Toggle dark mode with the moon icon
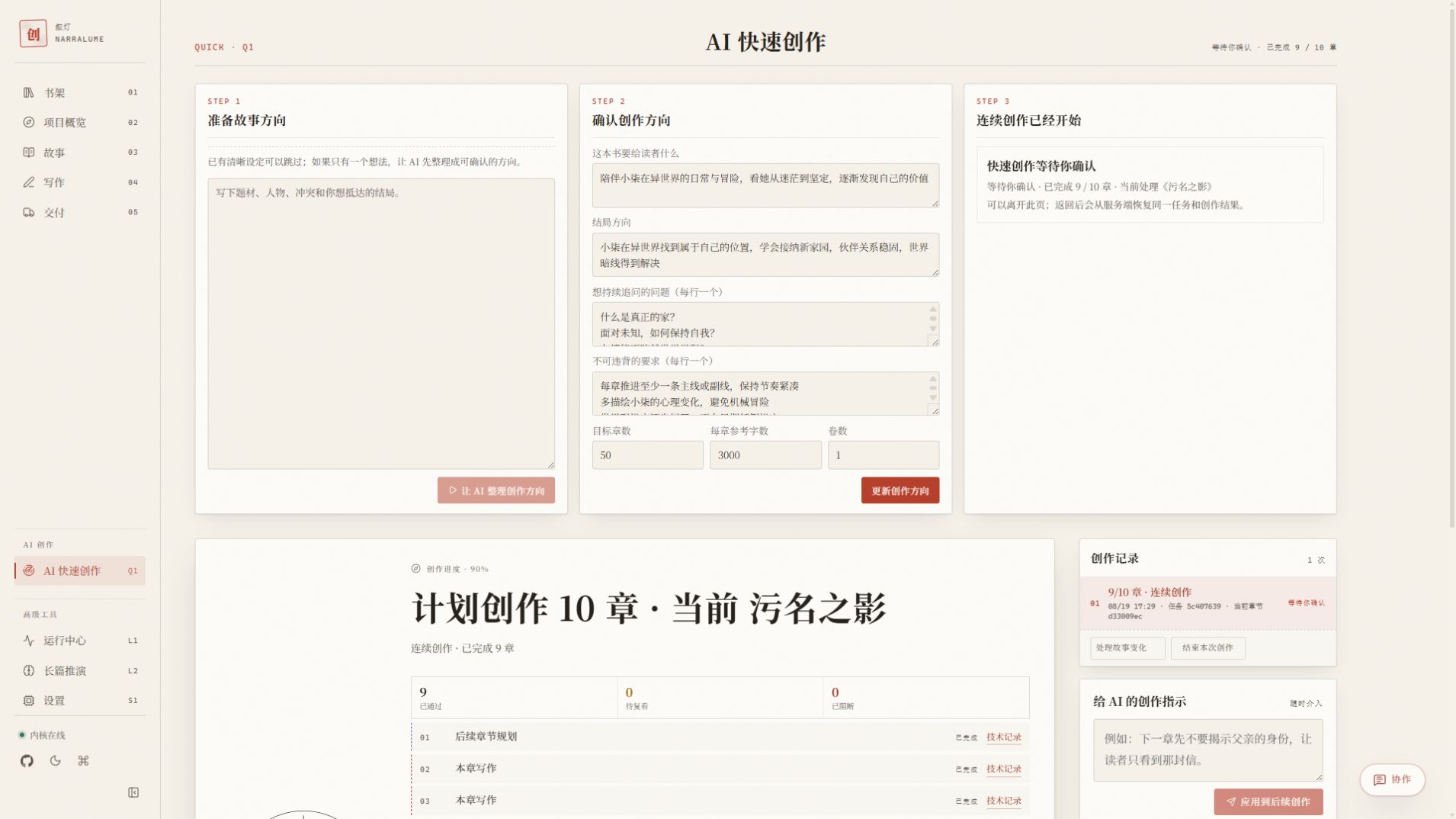Screen dimensions: 1456x819 (x=55, y=761)
